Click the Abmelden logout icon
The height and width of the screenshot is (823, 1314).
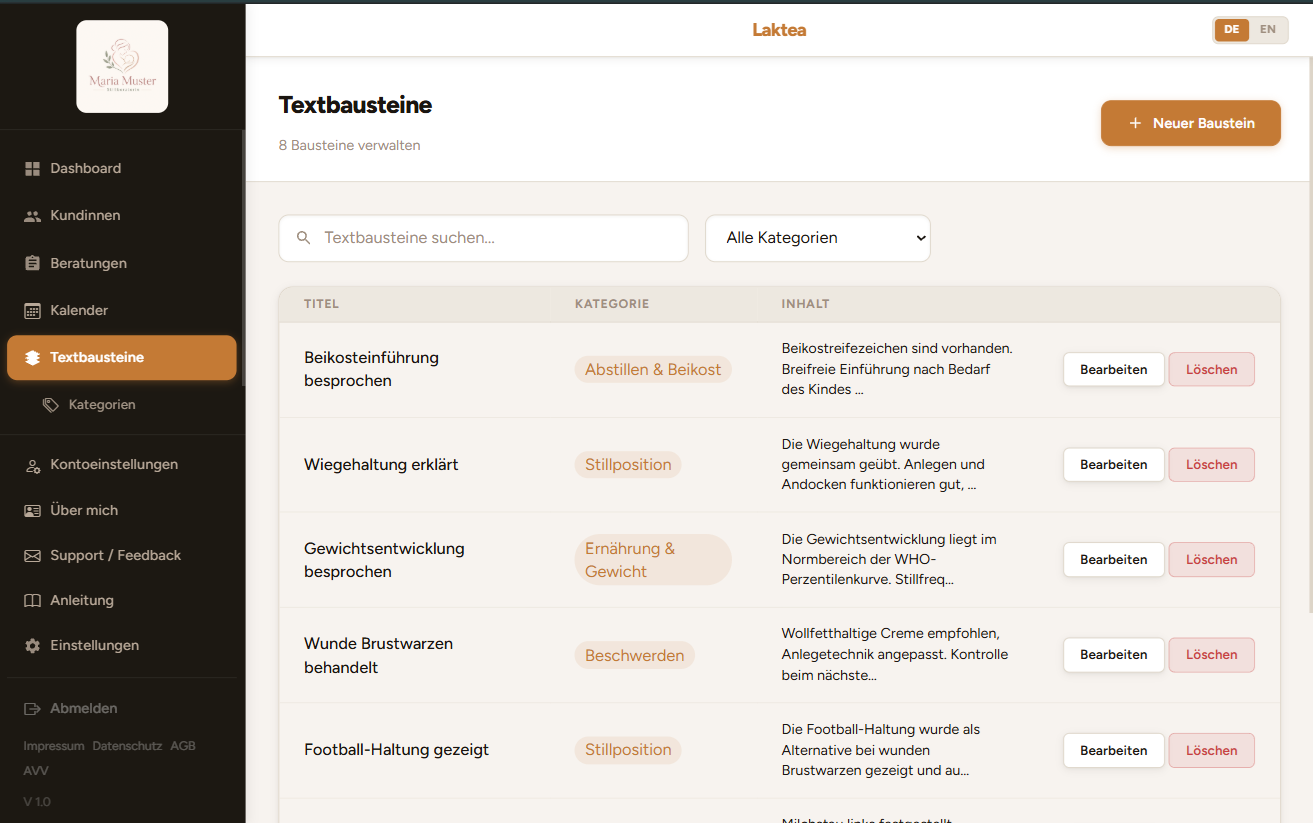[x=32, y=709]
